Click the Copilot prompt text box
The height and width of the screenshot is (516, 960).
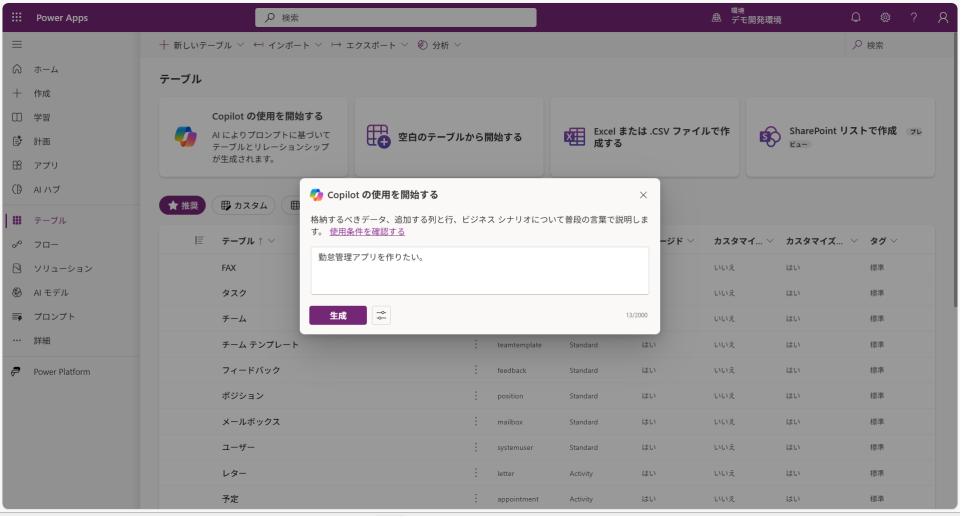pyautogui.click(x=479, y=271)
